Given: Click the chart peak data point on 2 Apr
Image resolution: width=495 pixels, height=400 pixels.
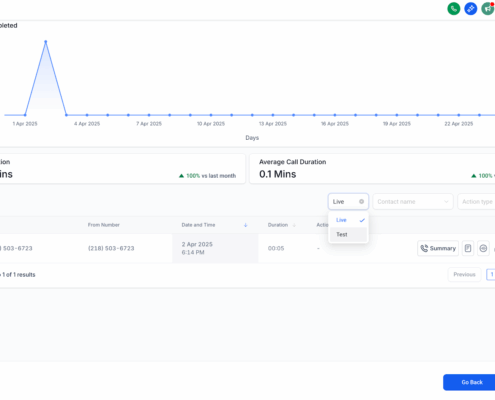Looking at the screenshot, I should (46, 42).
